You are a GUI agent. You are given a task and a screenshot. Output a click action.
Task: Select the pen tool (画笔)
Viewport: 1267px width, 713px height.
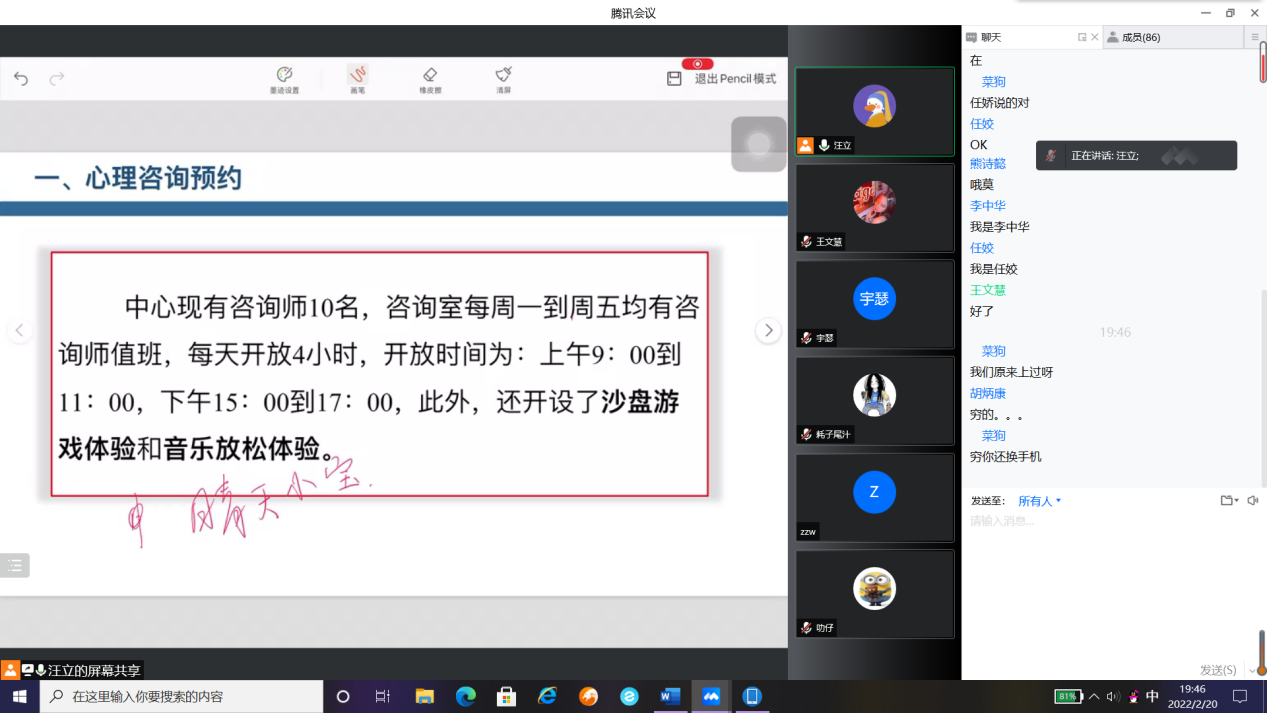pyautogui.click(x=357, y=78)
